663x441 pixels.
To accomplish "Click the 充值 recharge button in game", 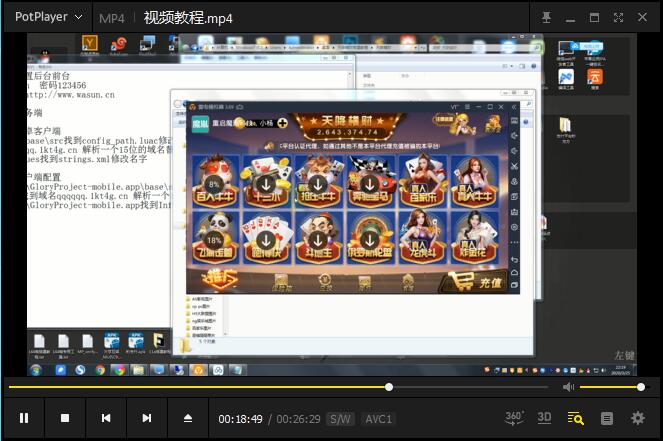I will click(x=474, y=281).
